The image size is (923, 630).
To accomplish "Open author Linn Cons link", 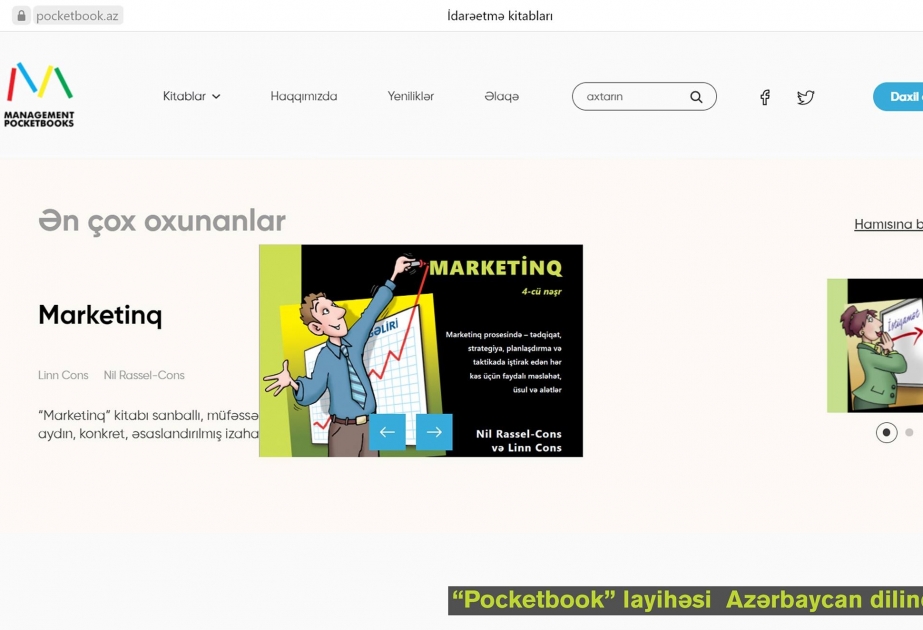I will [x=63, y=375].
